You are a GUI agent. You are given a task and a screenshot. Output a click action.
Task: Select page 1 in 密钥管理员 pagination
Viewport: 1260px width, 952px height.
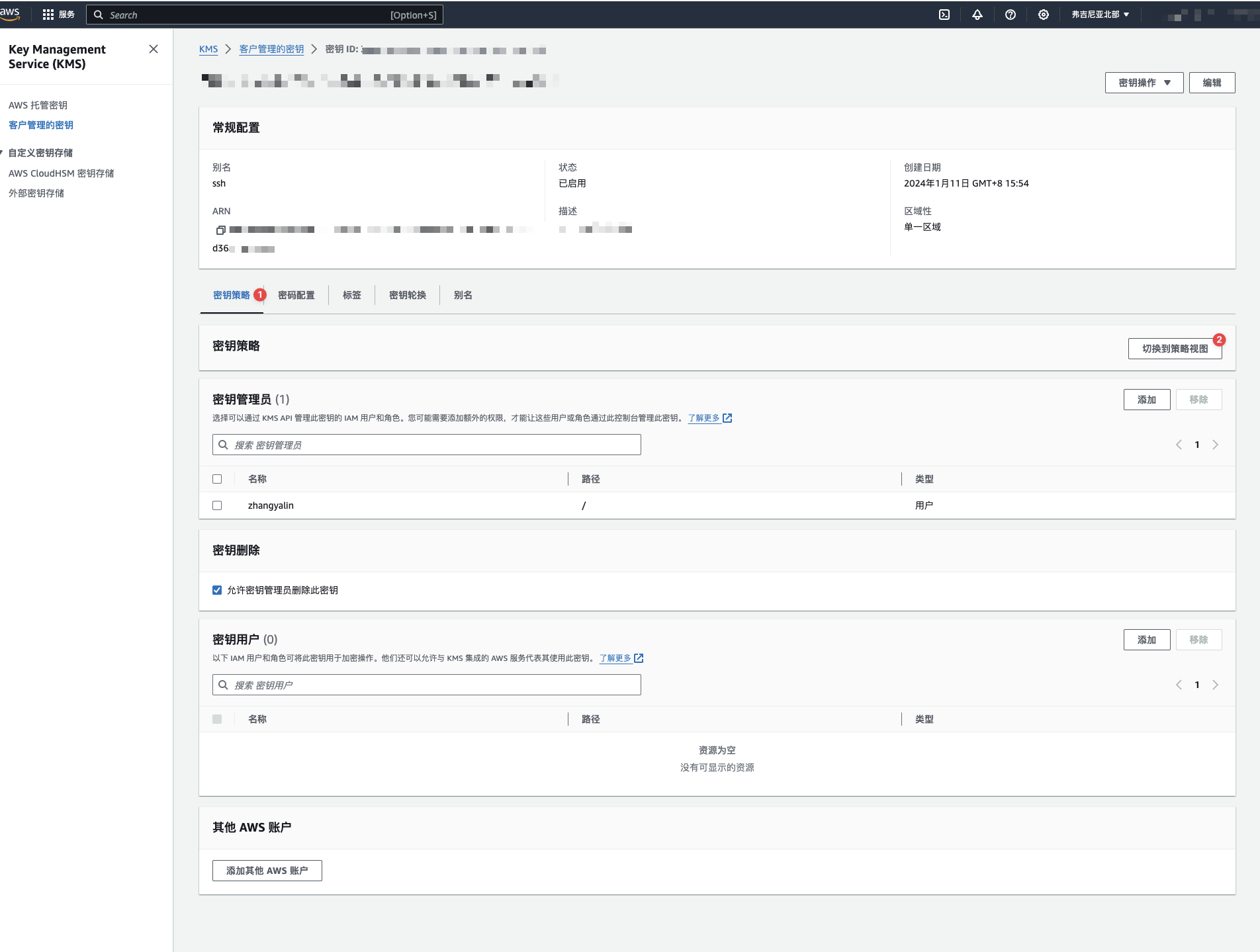tap(1197, 445)
